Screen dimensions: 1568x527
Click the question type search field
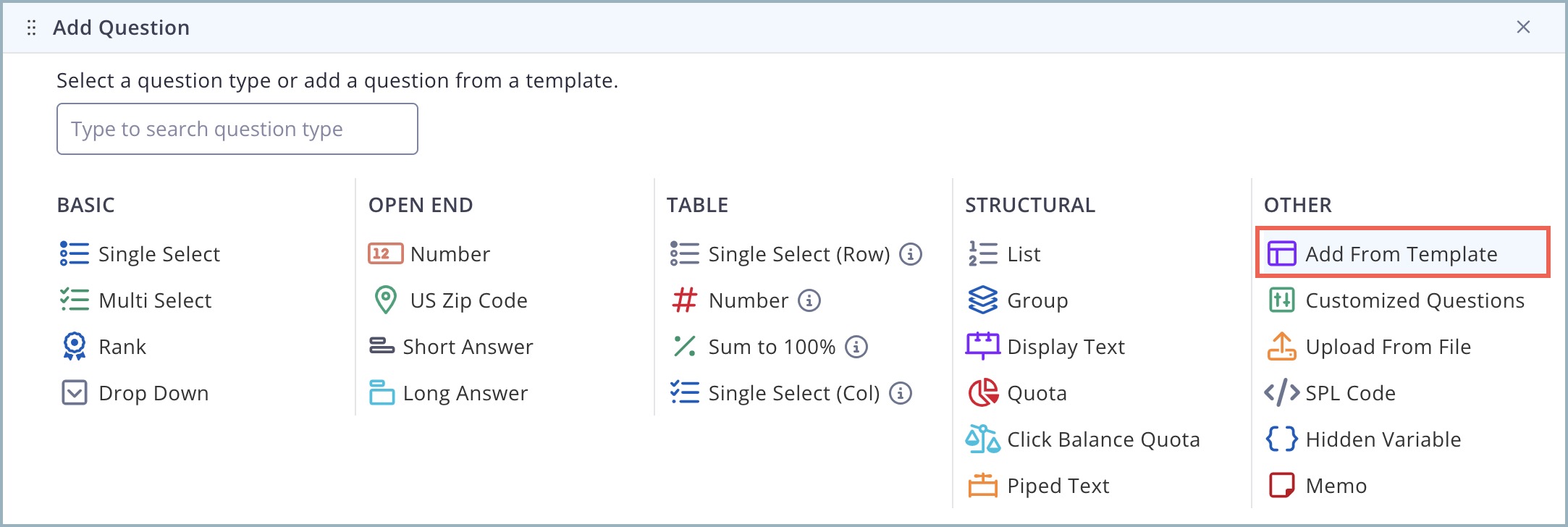point(237,129)
